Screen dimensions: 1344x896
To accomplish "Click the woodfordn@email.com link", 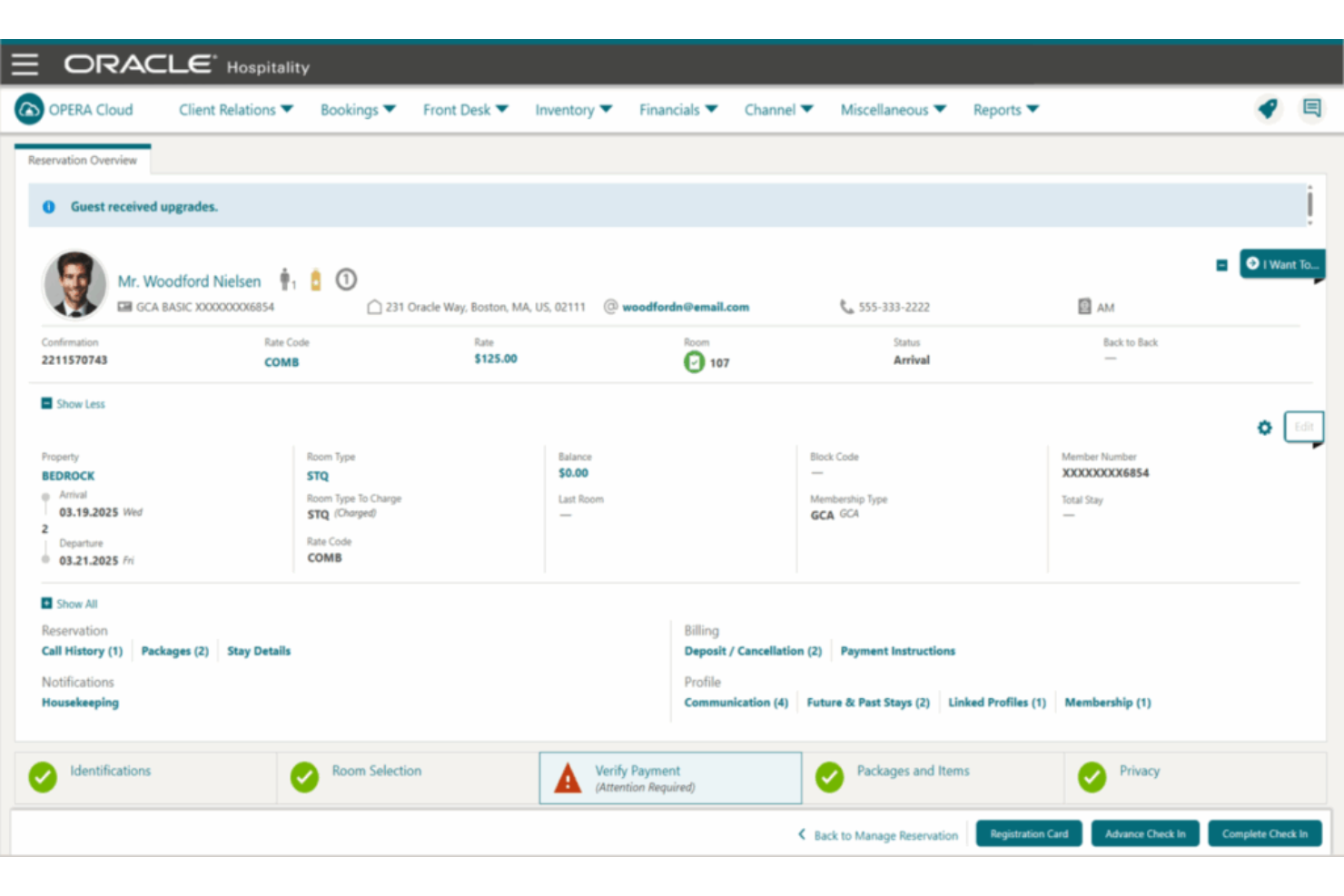I will pos(686,307).
